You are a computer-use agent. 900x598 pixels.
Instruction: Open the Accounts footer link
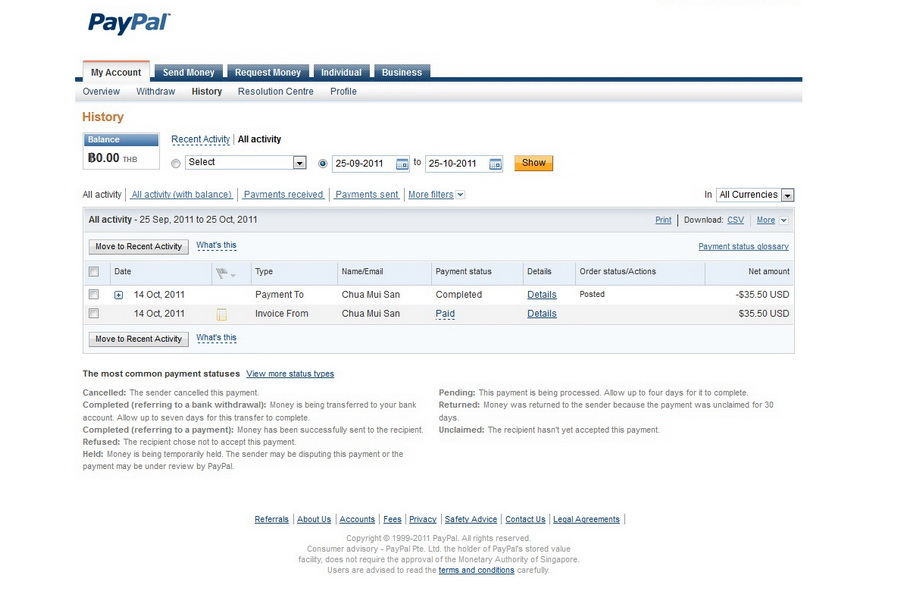[x=357, y=519]
